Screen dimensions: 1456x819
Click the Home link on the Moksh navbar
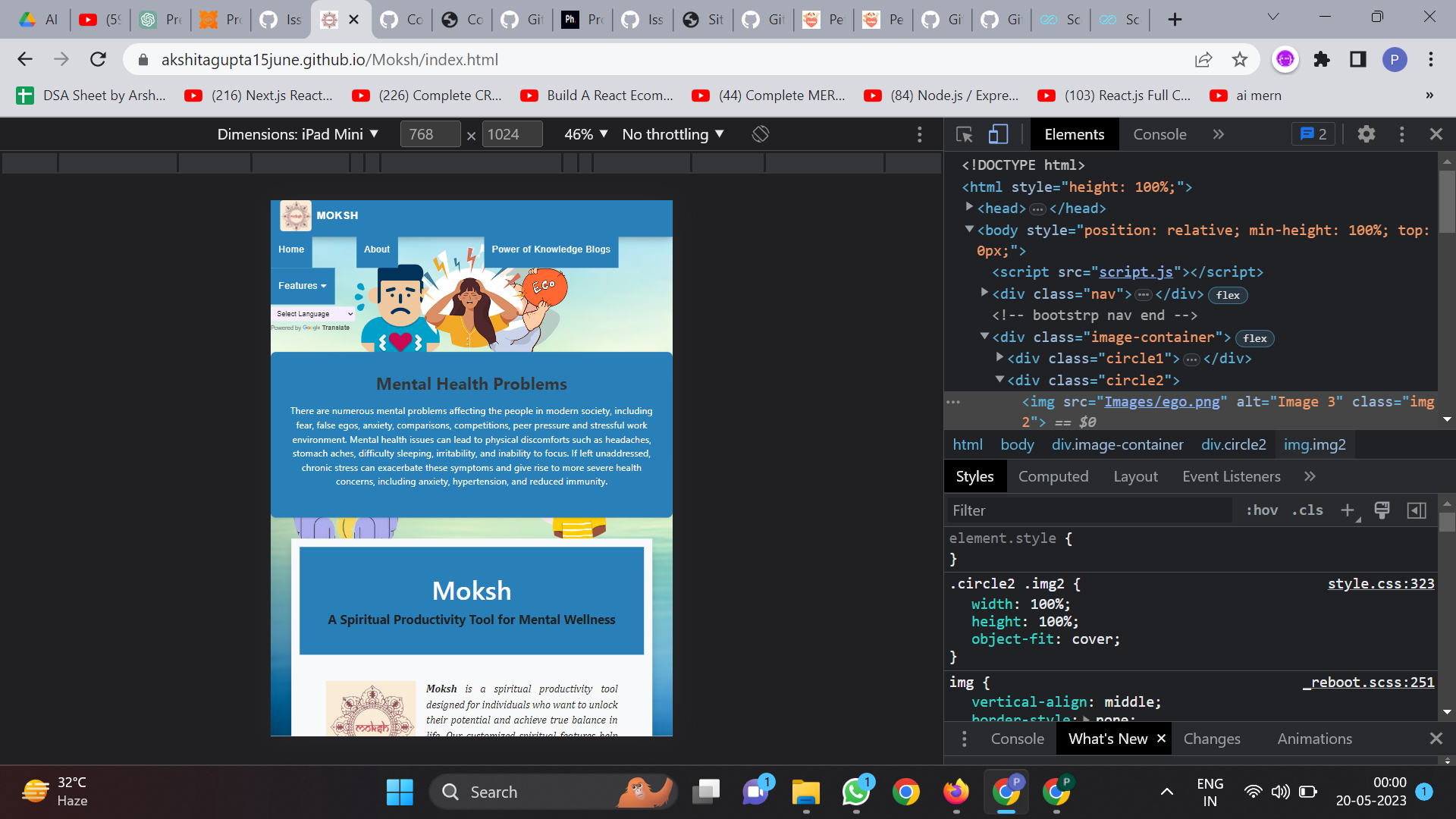[x=290, y=249]
